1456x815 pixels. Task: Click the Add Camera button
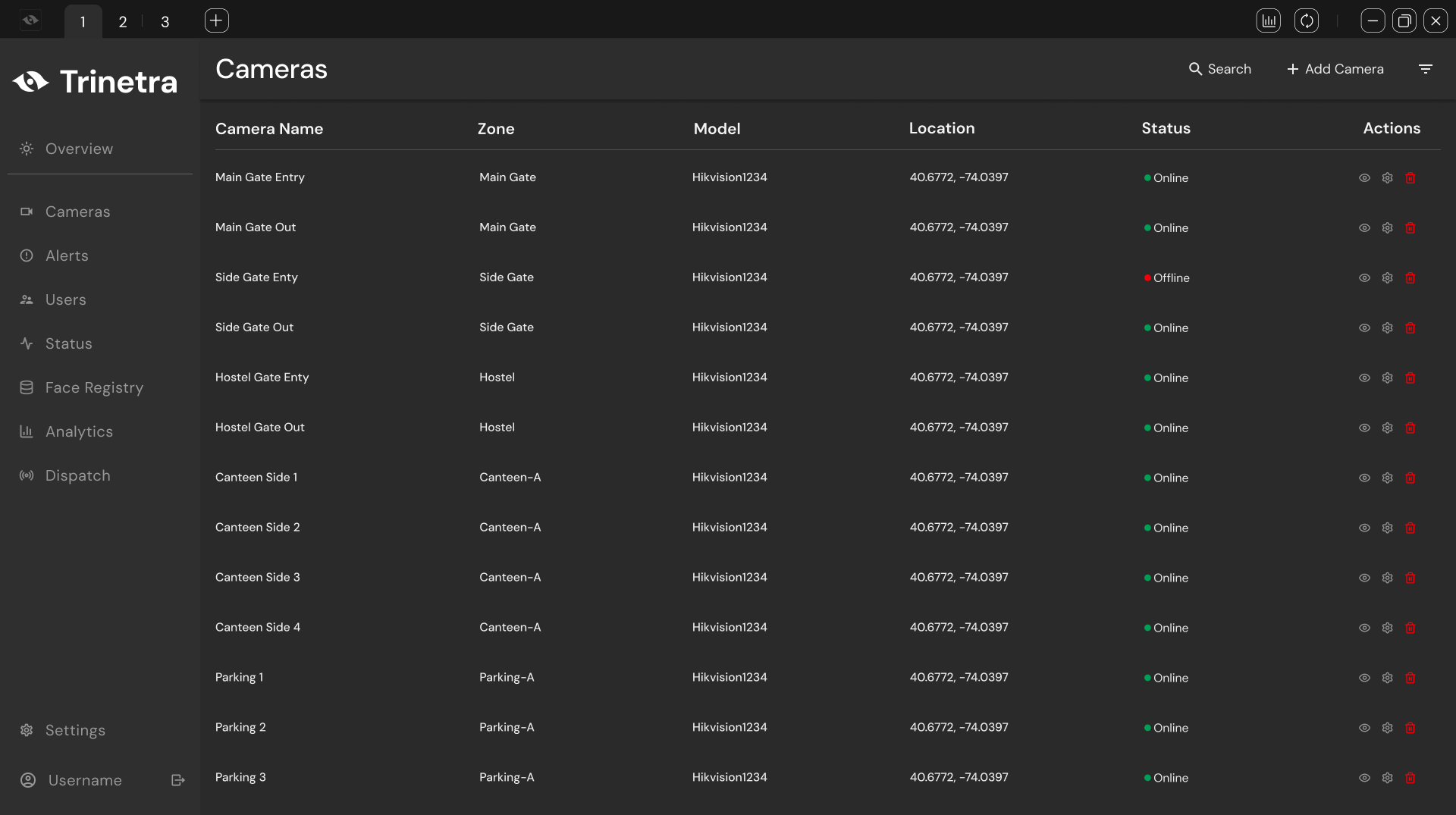[x=1335, y=69]
